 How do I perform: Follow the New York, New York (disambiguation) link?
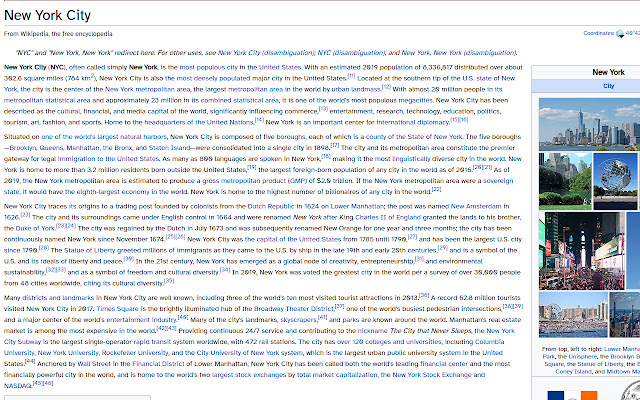click(459, 53)
